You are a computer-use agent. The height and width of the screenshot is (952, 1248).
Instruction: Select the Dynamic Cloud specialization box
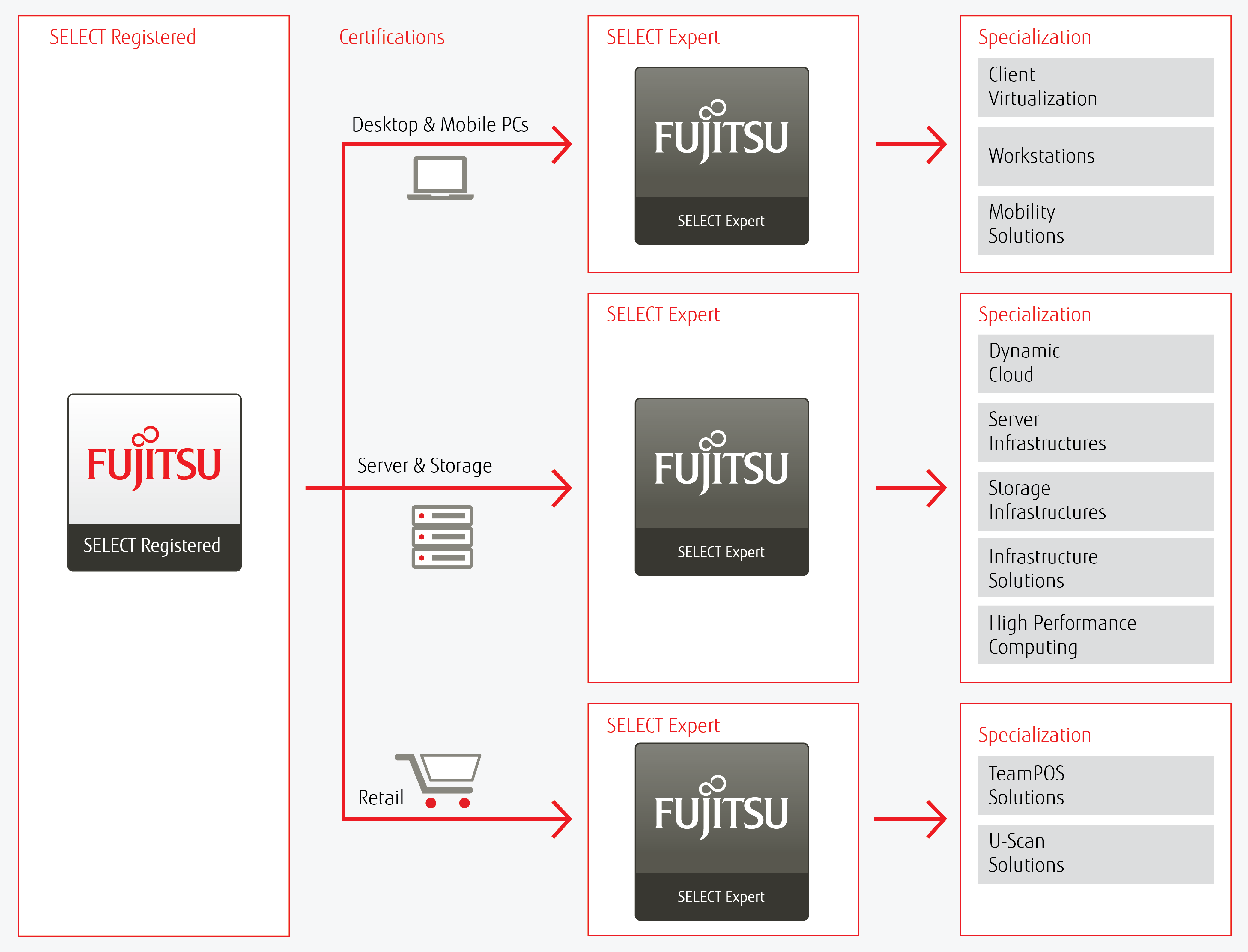point(1095,364)
